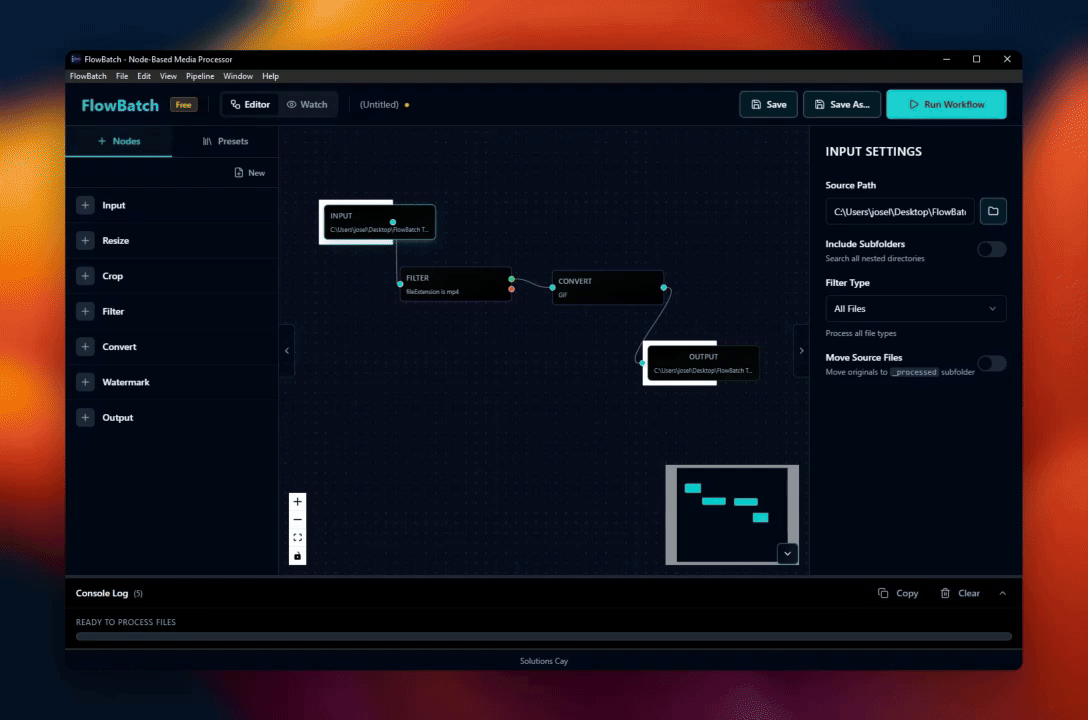Click the Run Workflow button
This screenshot has height=720, width=1088.
[x=946, y=104]
